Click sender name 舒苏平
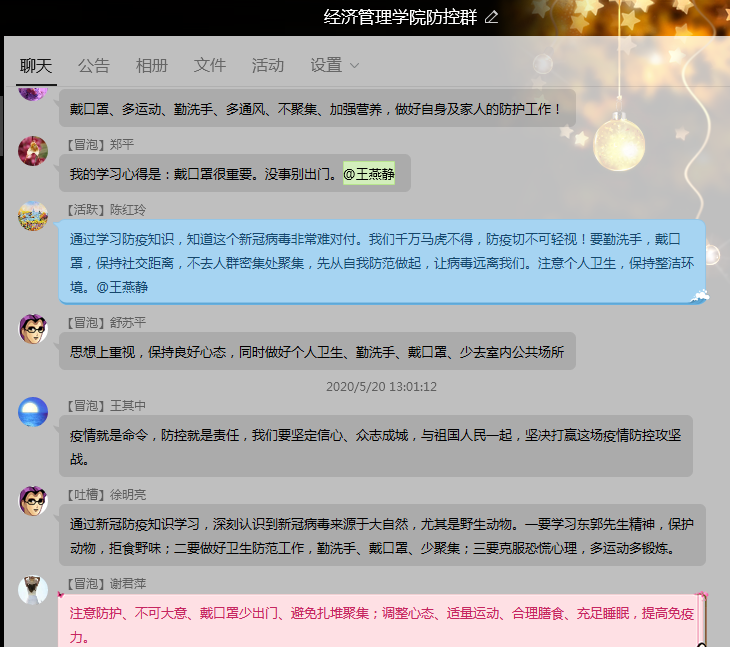The height and width of the screenshot is (647, 730). [x=128, y=323]
